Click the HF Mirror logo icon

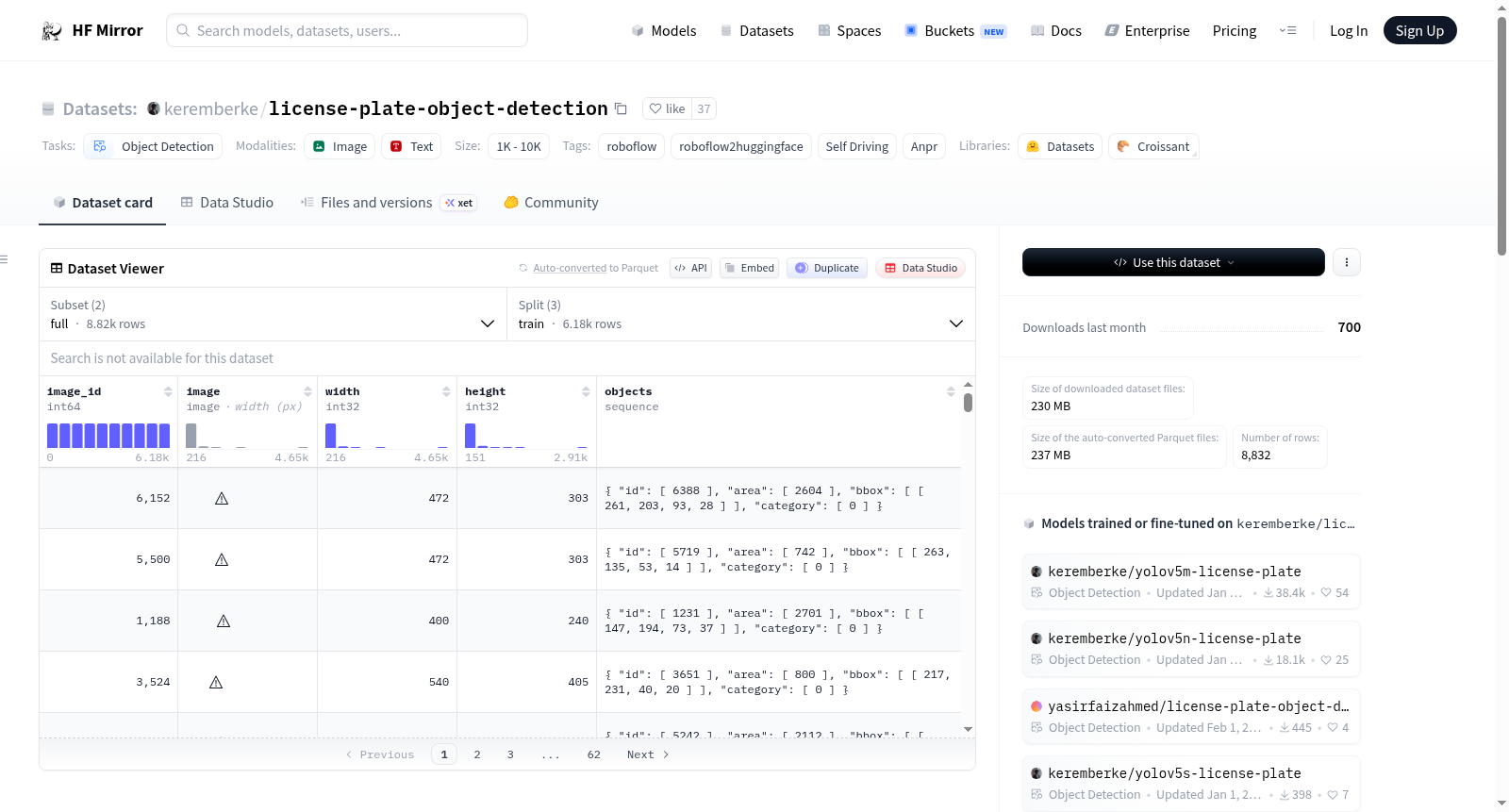(52, 31)
